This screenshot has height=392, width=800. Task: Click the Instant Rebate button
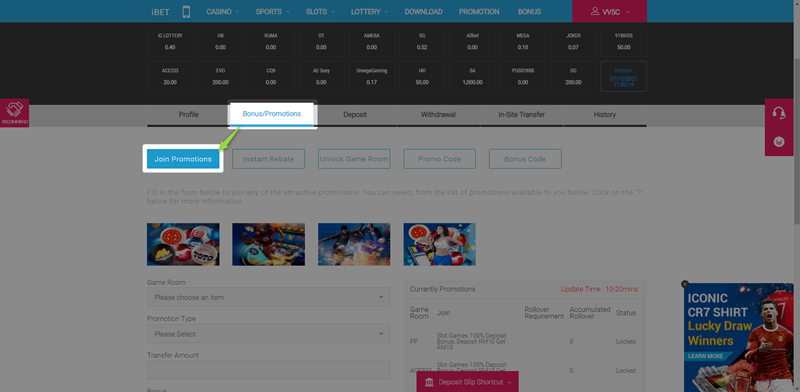click(x=268, y=159)
